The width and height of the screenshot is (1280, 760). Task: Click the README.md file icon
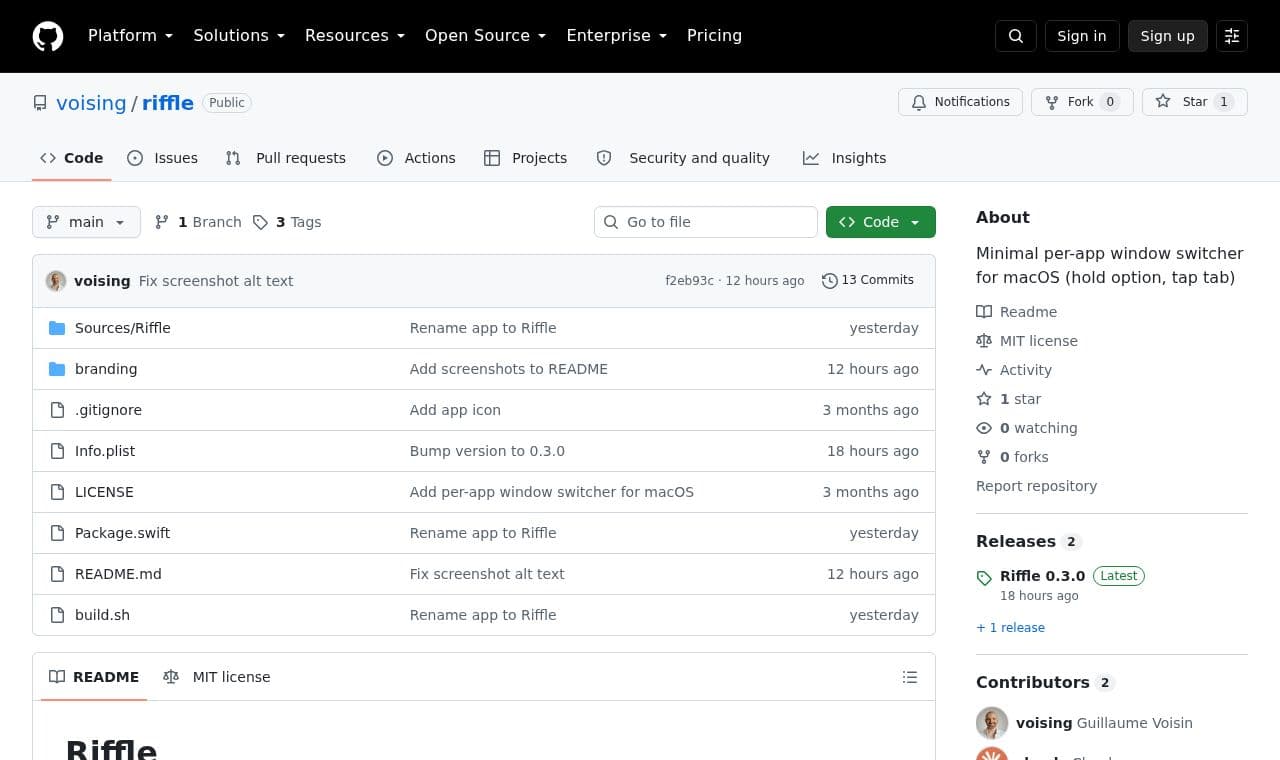click(x=57, y=574)
